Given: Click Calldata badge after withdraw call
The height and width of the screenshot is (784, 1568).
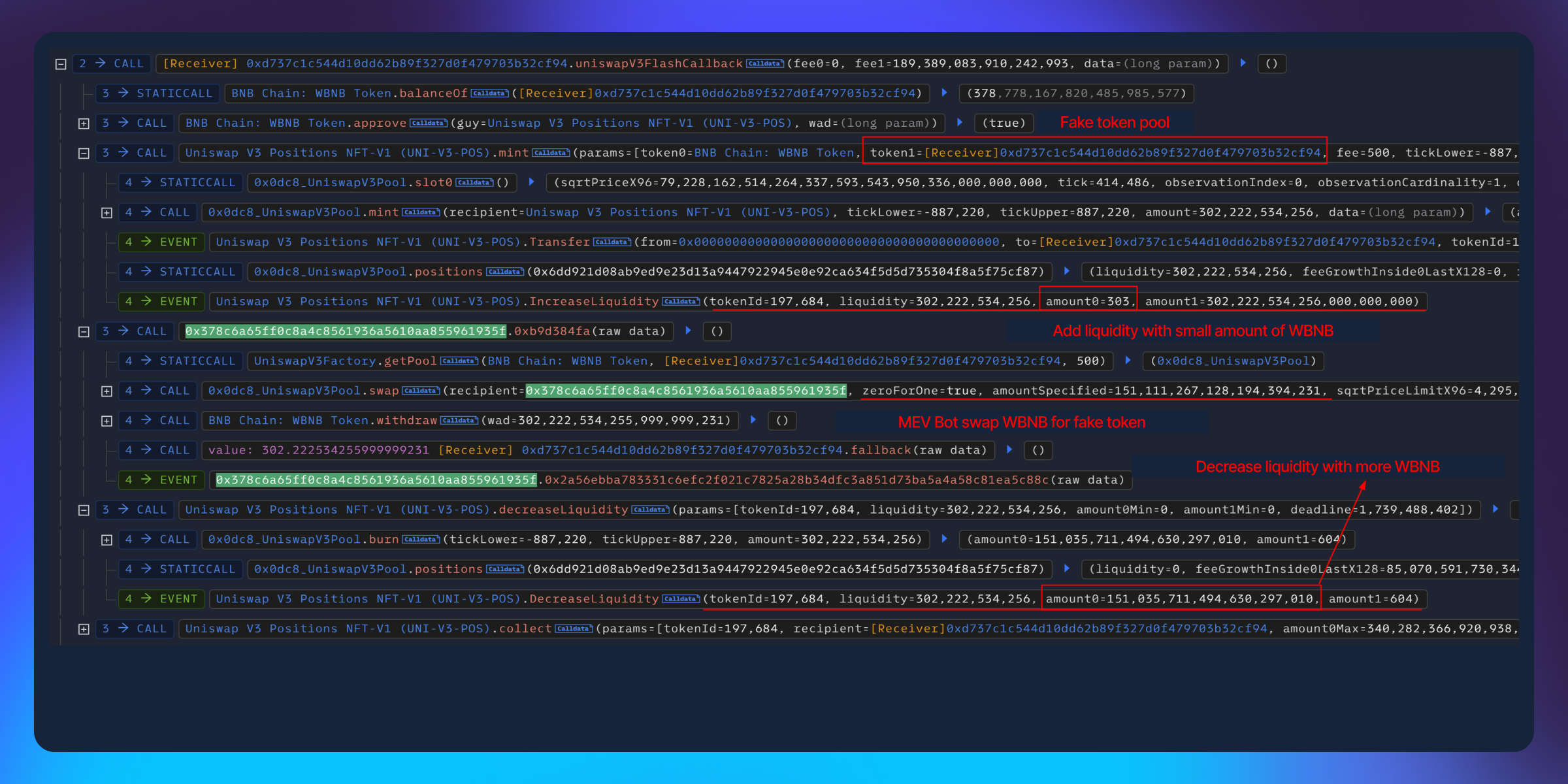Looking at the screenshot, I should tap(459, 421).
